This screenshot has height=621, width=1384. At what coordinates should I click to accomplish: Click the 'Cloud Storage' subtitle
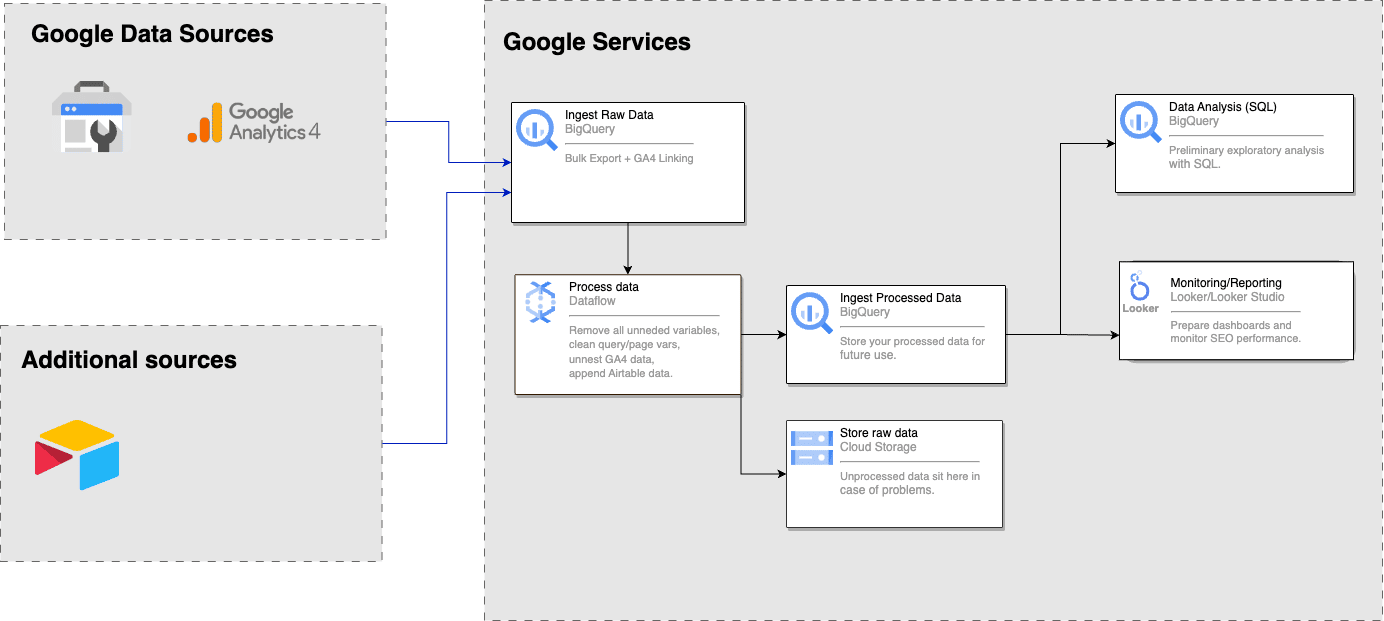pos(878,447)
